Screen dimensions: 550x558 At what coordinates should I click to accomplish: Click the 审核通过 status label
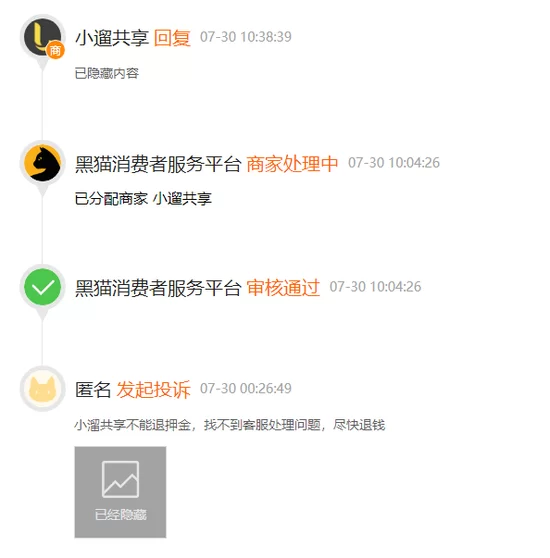[x=283, y=288]
